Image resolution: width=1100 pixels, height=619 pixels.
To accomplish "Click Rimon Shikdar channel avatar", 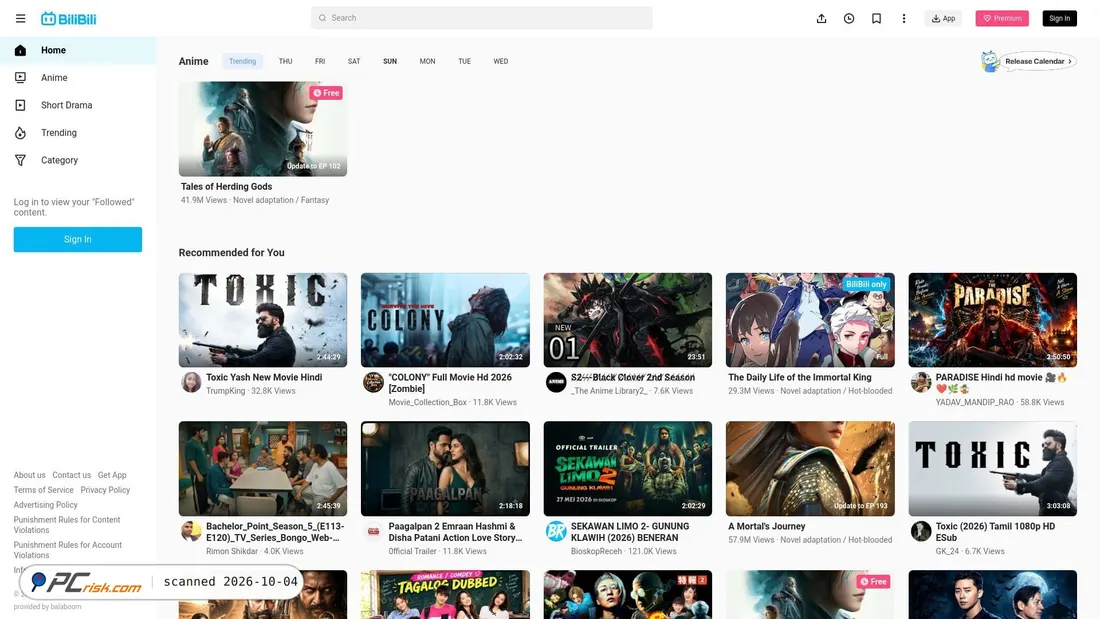I will point(191,531).
